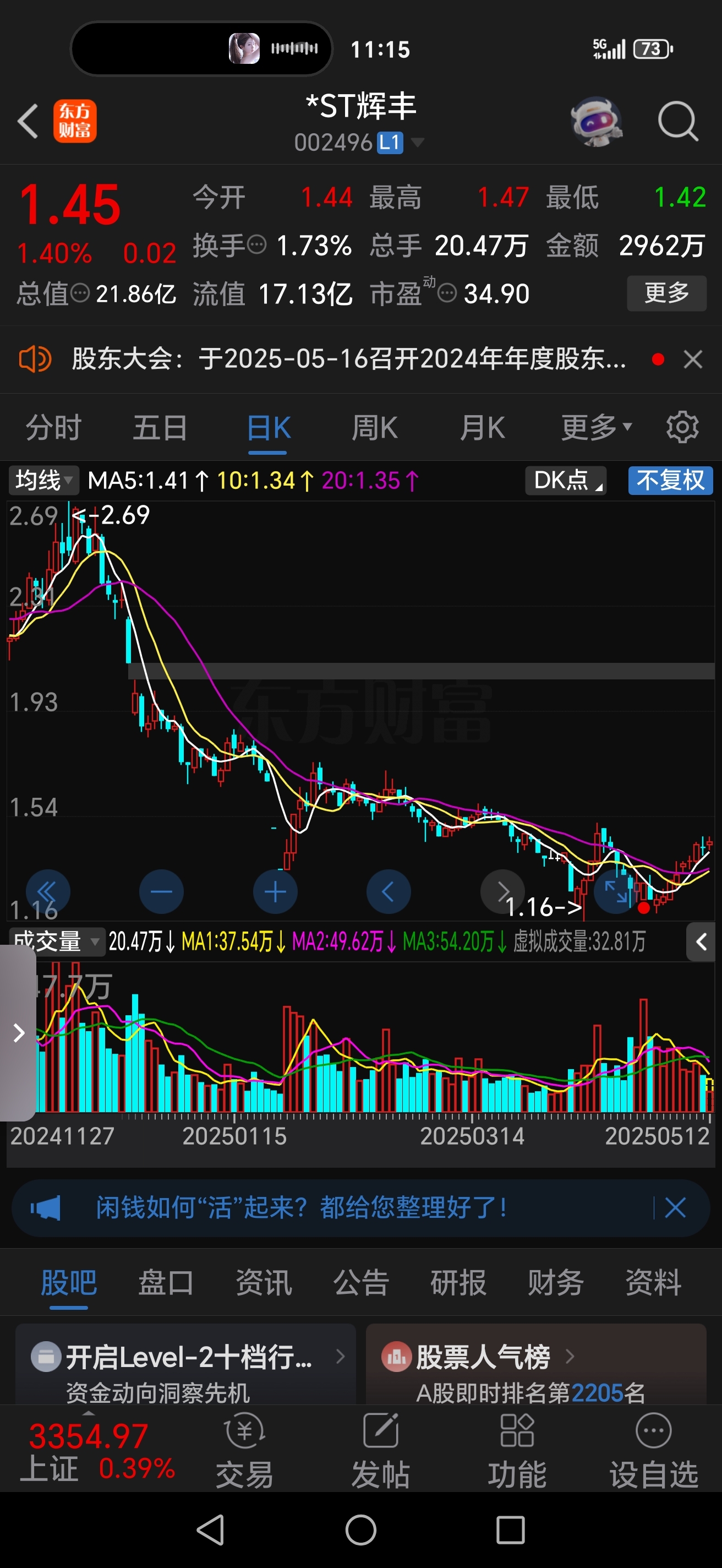Jump chart to earliest with double-left arrow

(48, 892)
